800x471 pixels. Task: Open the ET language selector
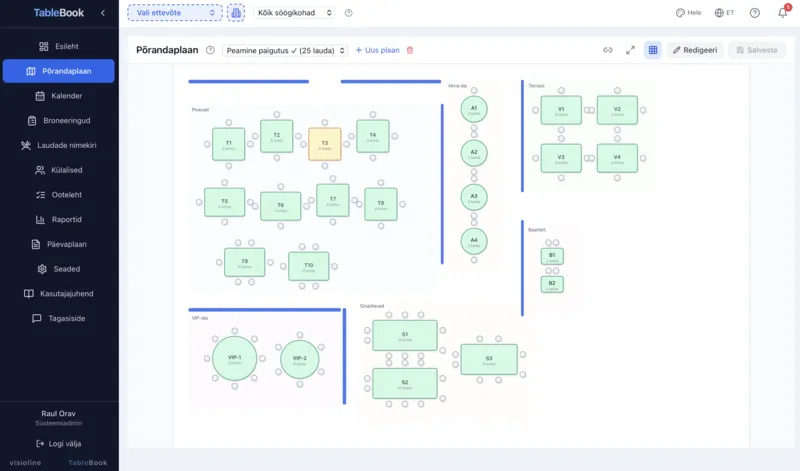[724, 13]
